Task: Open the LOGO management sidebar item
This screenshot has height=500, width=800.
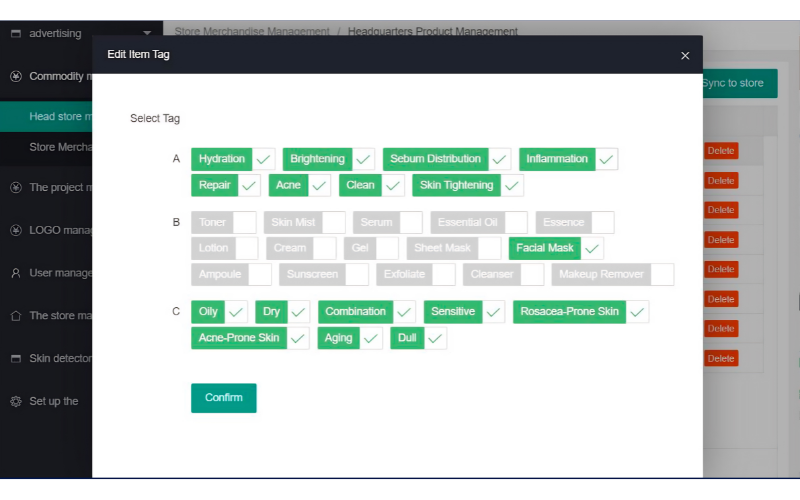Action: point(60,230)
